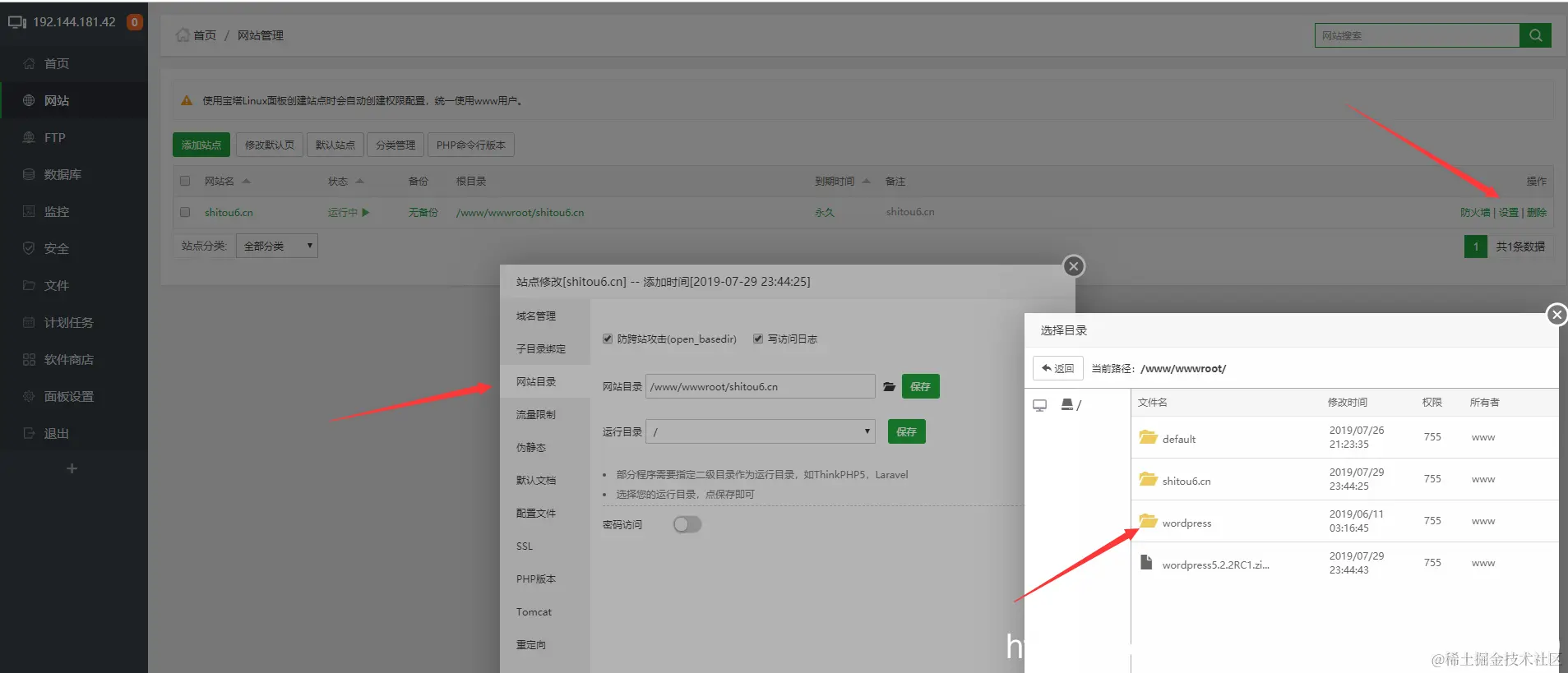Switch to the 子目录绑定 tab
The height and width of the screenshot is (673, 1568).
(545, 348)
